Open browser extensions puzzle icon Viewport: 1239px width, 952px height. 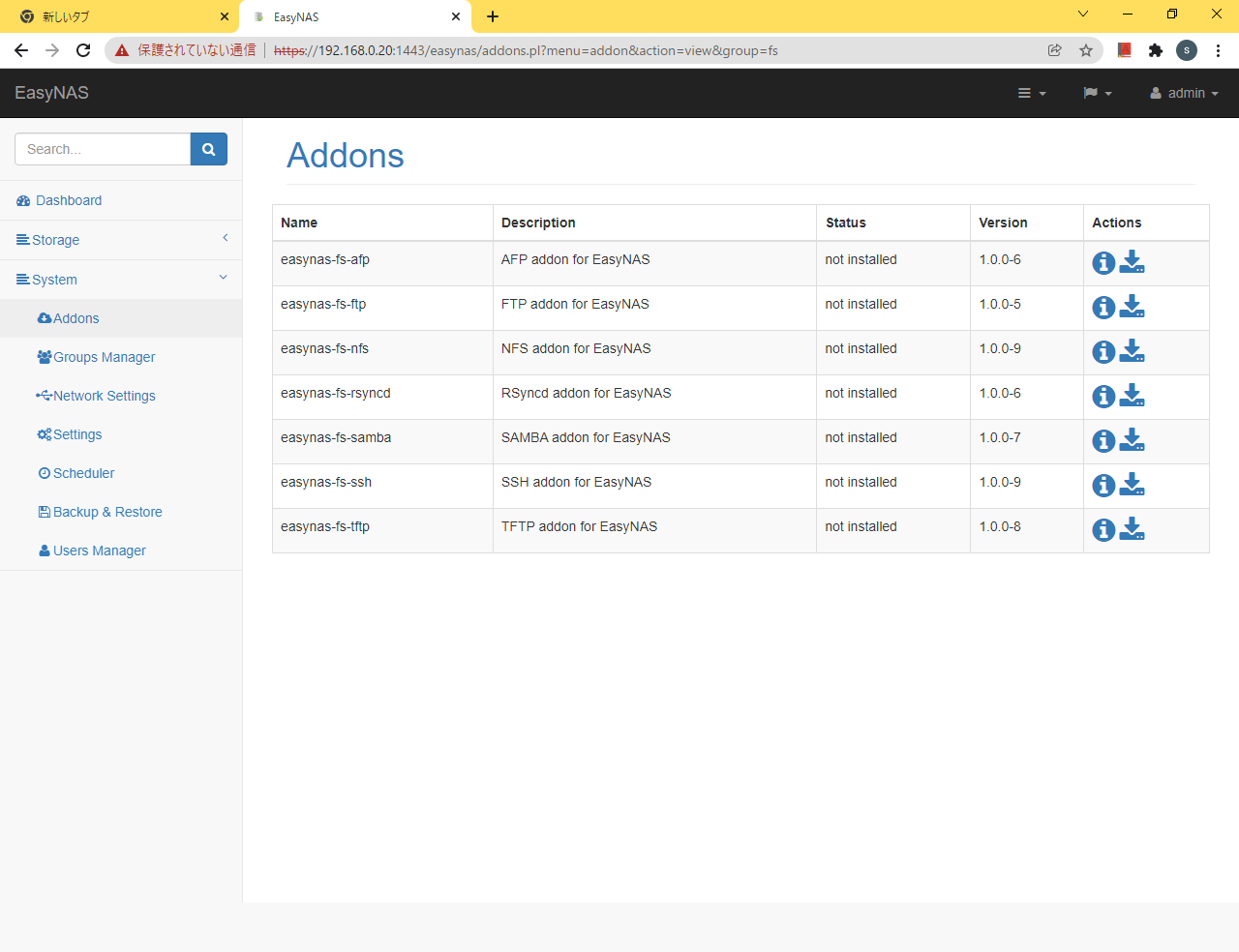1155,50
